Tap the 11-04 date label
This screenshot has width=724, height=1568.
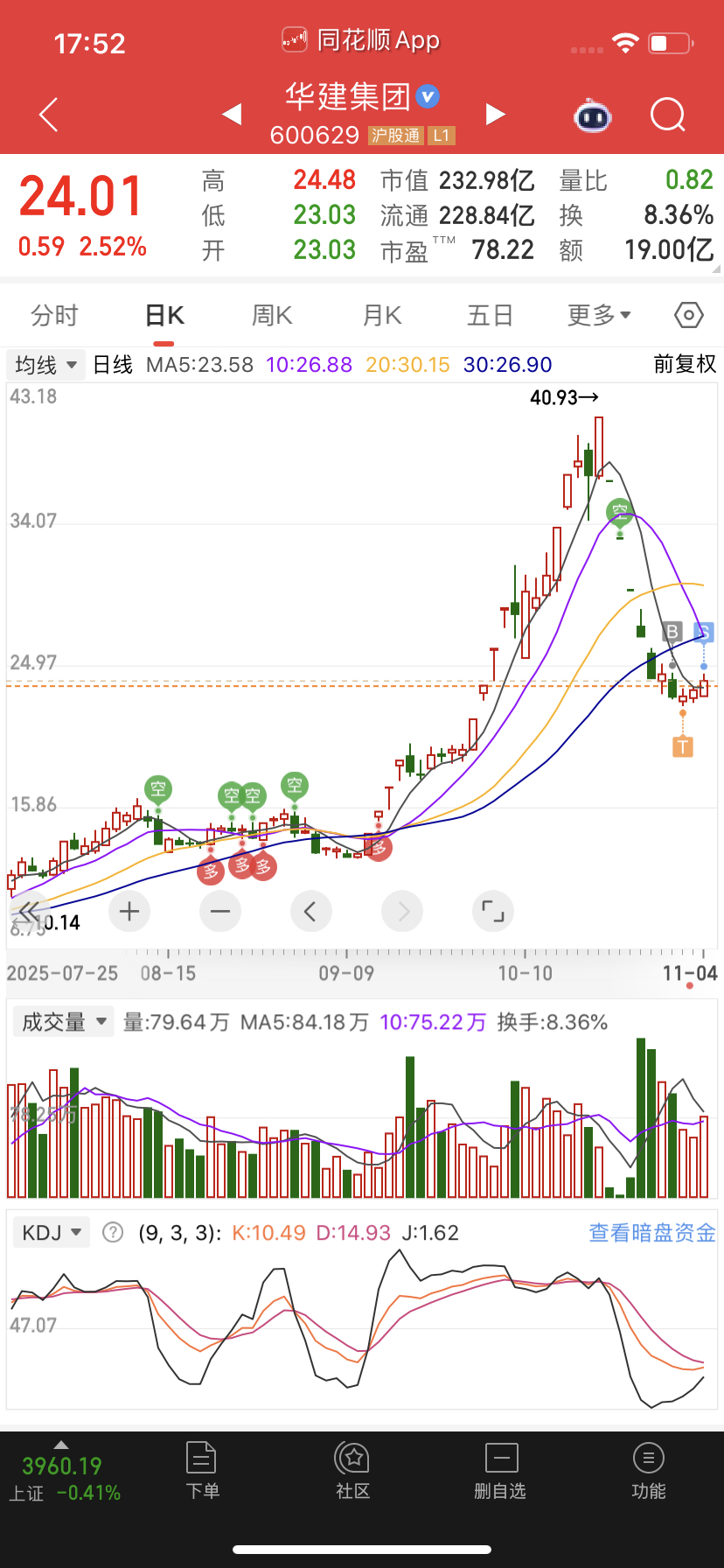point(690,973)
